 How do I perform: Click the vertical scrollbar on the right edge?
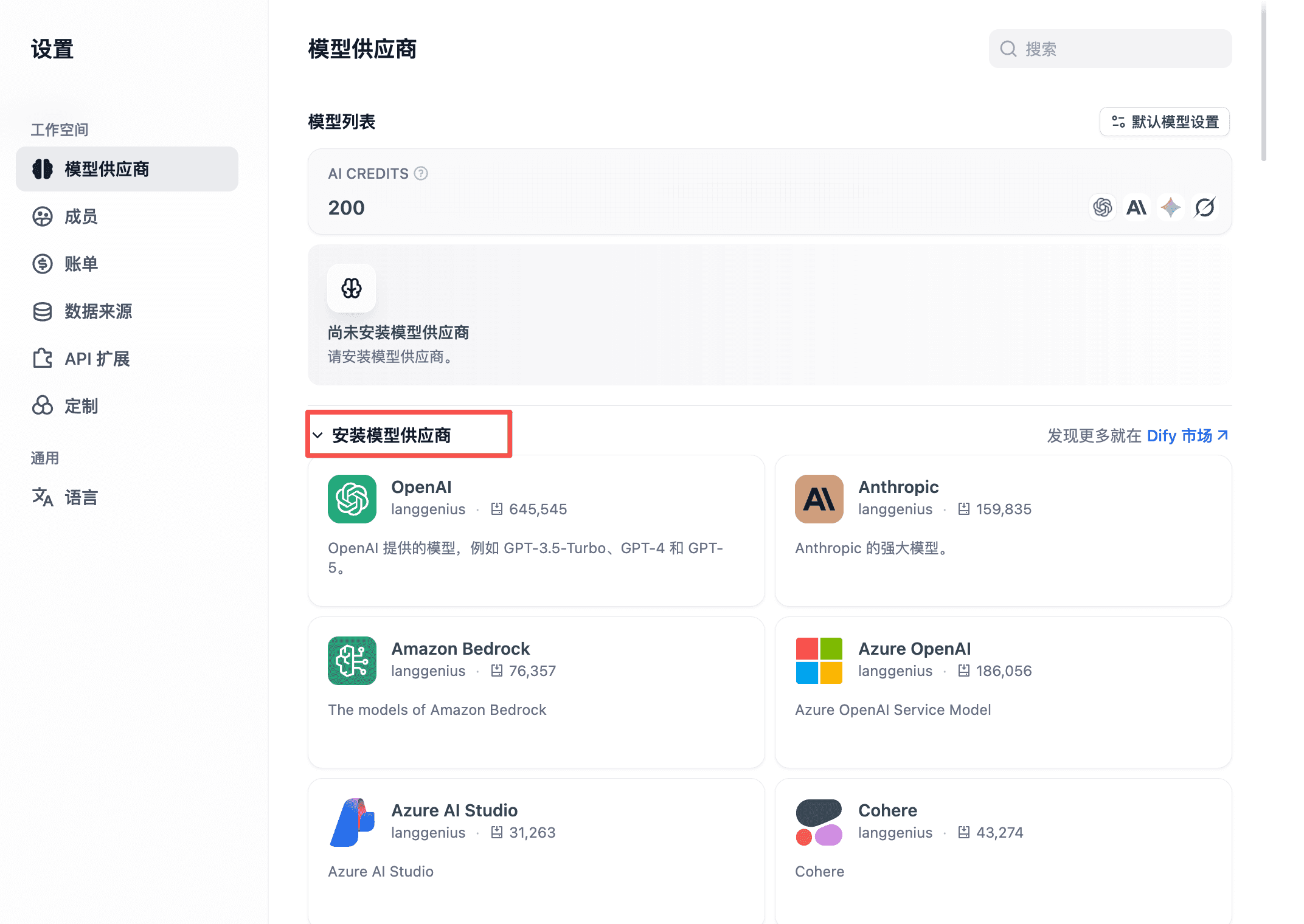[1264, 82]
